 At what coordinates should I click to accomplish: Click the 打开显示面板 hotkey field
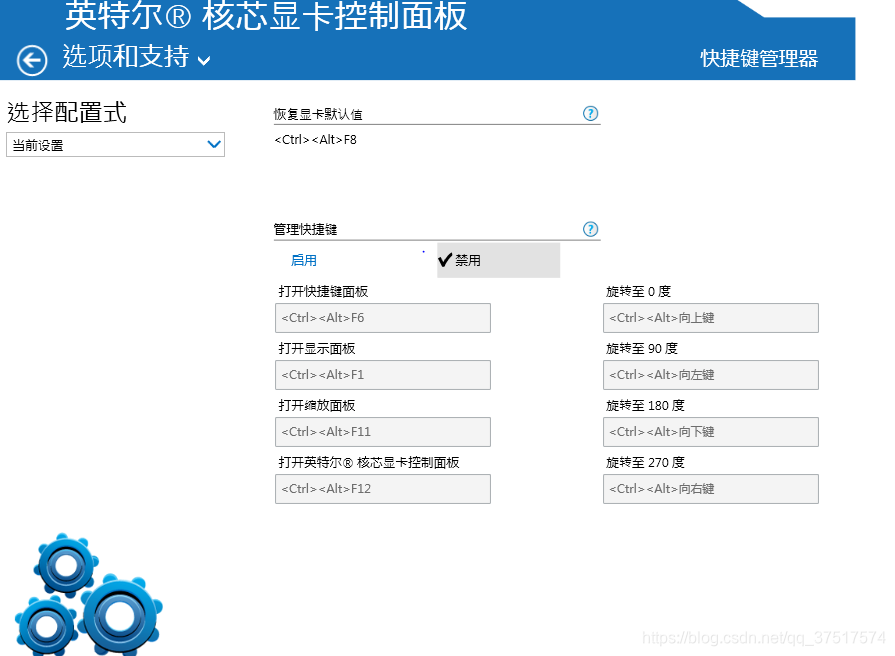click(x=382, y=375)
